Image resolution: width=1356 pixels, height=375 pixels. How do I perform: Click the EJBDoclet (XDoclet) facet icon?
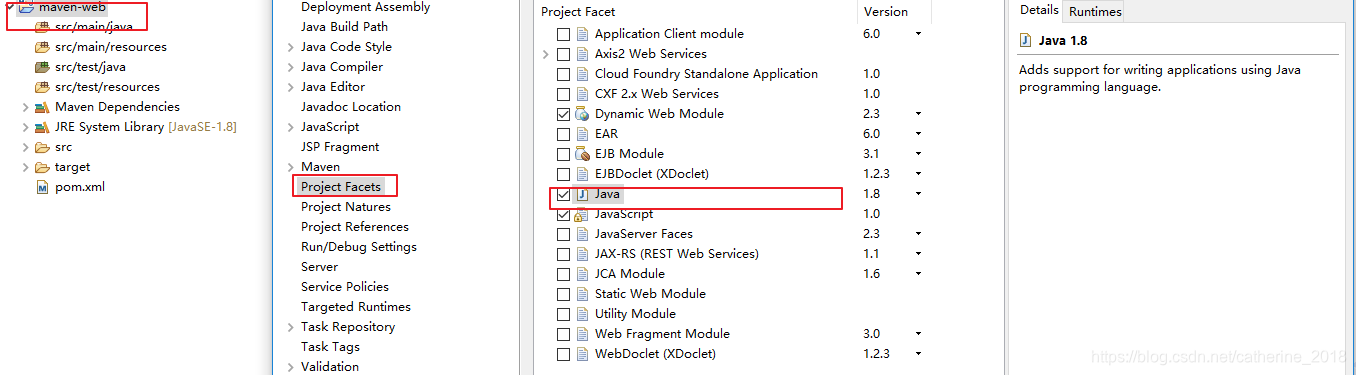click(582, 174)
